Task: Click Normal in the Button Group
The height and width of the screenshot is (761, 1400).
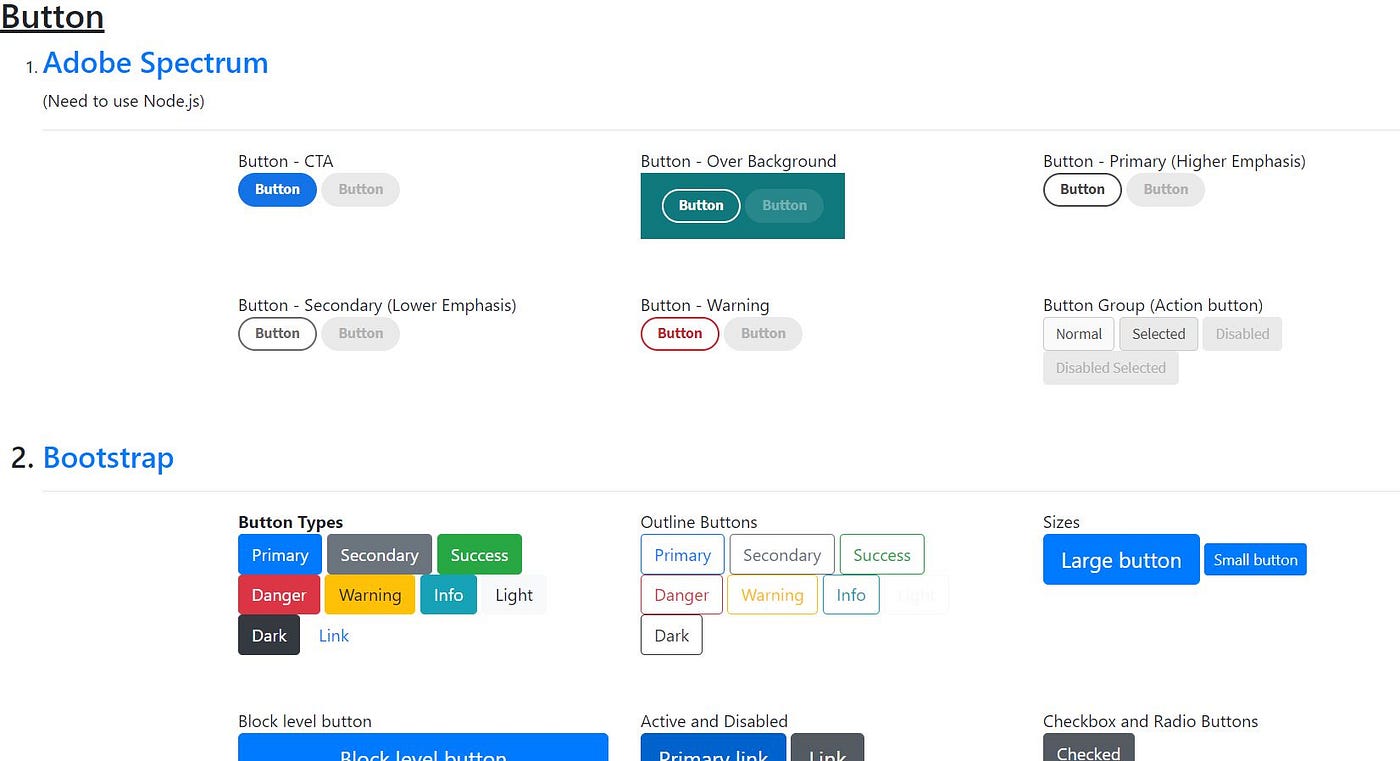Action: pyautogui.click(x=1078, y=333)
